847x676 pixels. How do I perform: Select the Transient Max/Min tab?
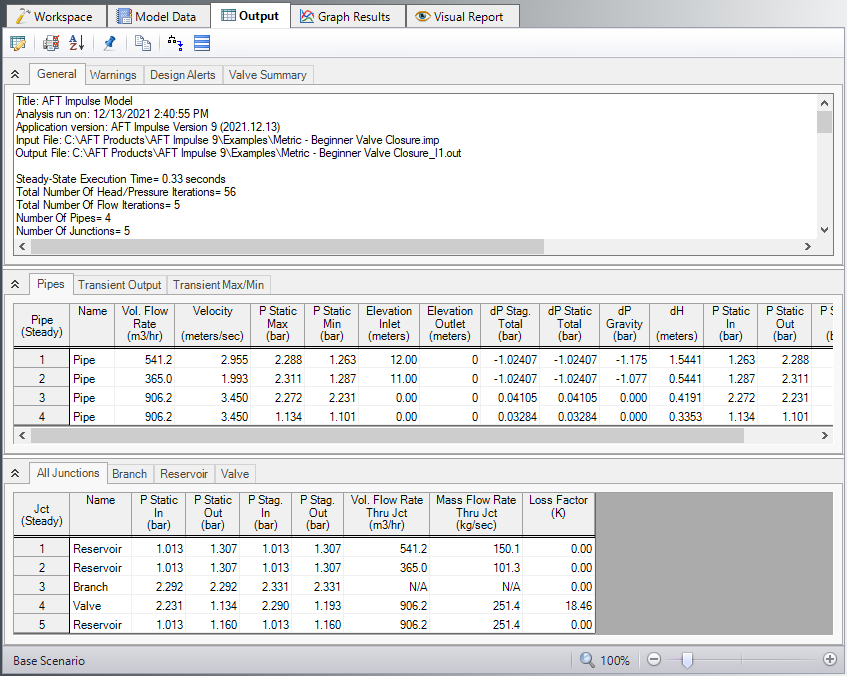[x=220, y=285]
